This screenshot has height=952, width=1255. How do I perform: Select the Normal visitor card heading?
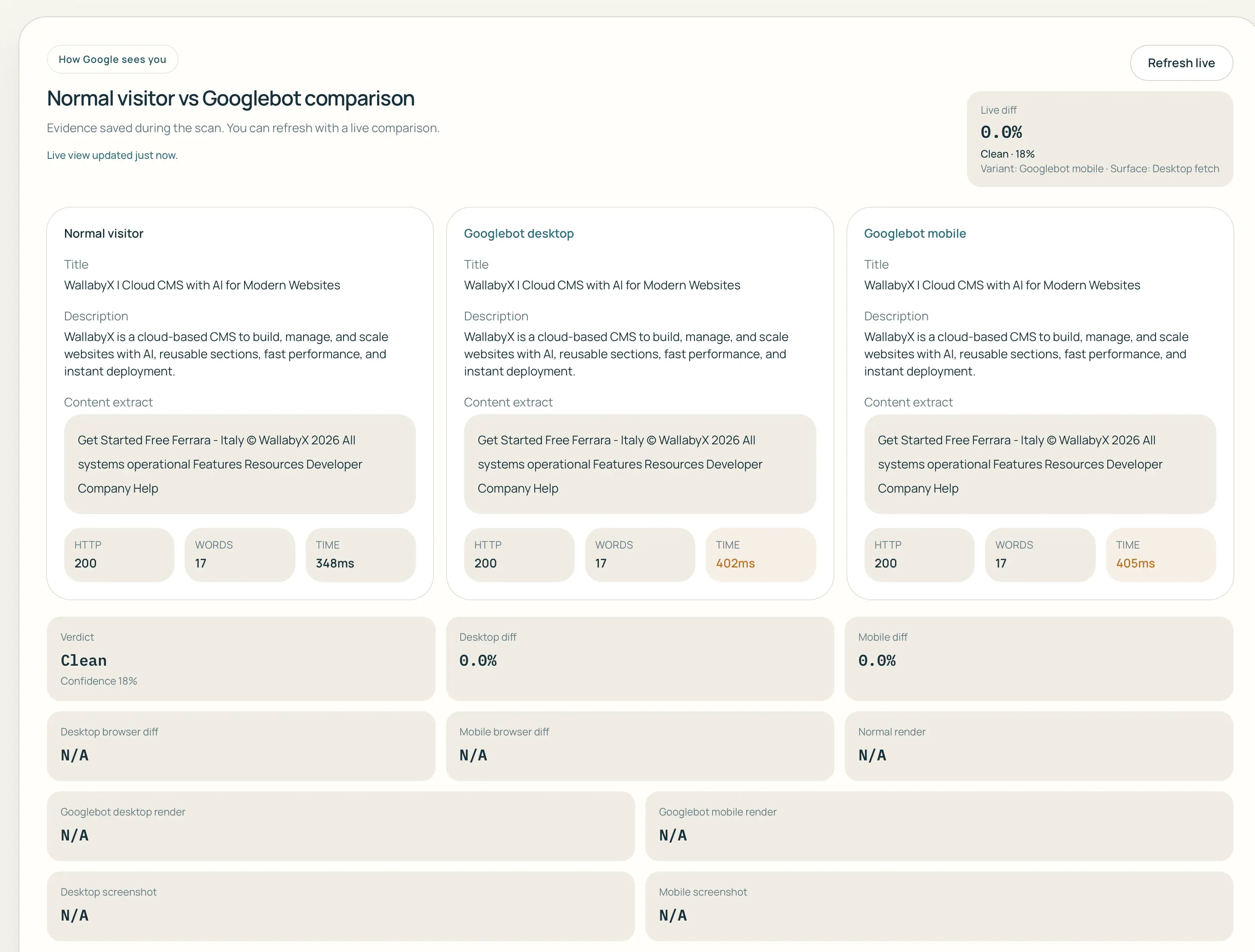[x=104, y=233]
